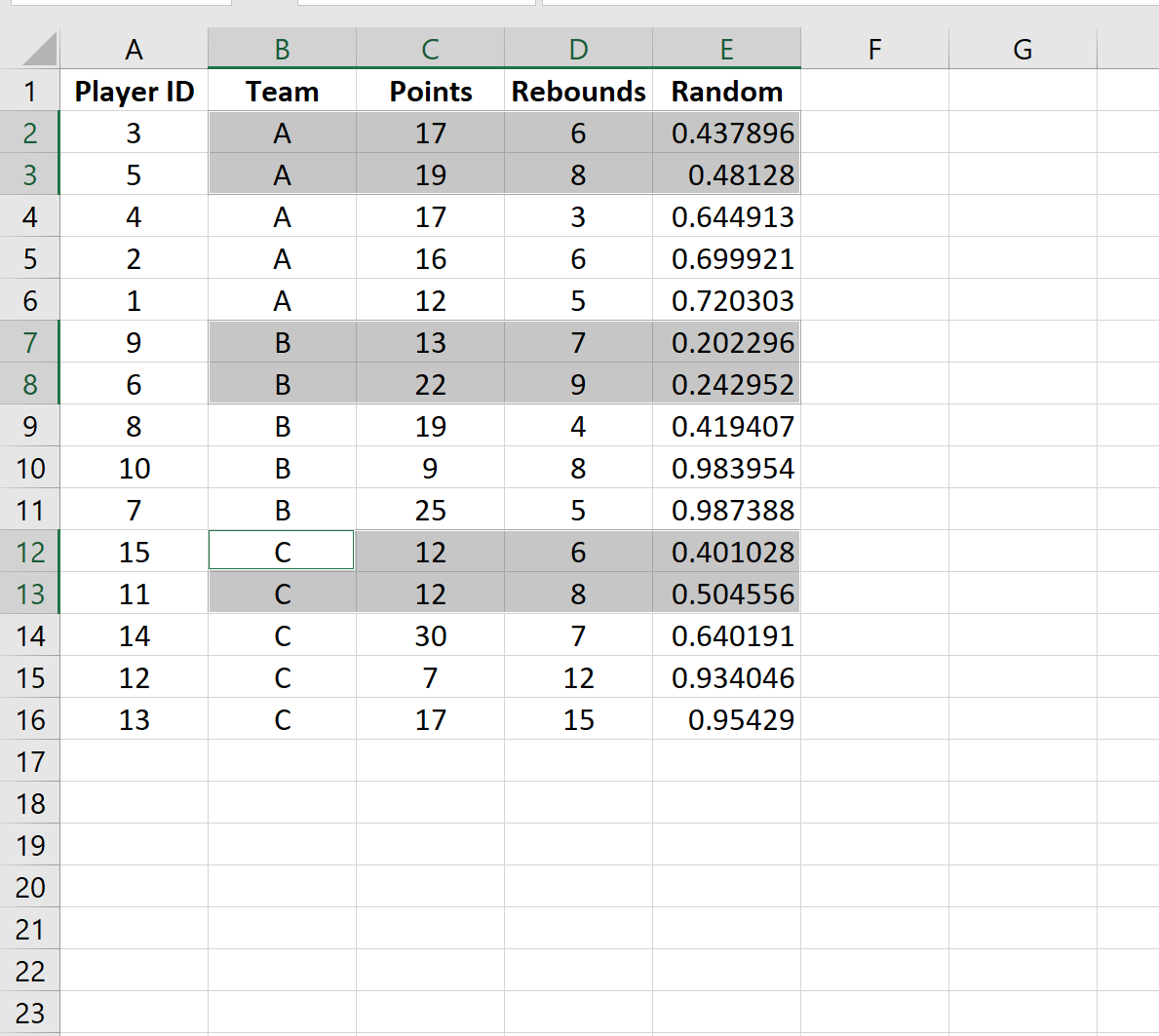Click Player ID 10 cell
The image size is (1159, 1036).
coord(134,469)
